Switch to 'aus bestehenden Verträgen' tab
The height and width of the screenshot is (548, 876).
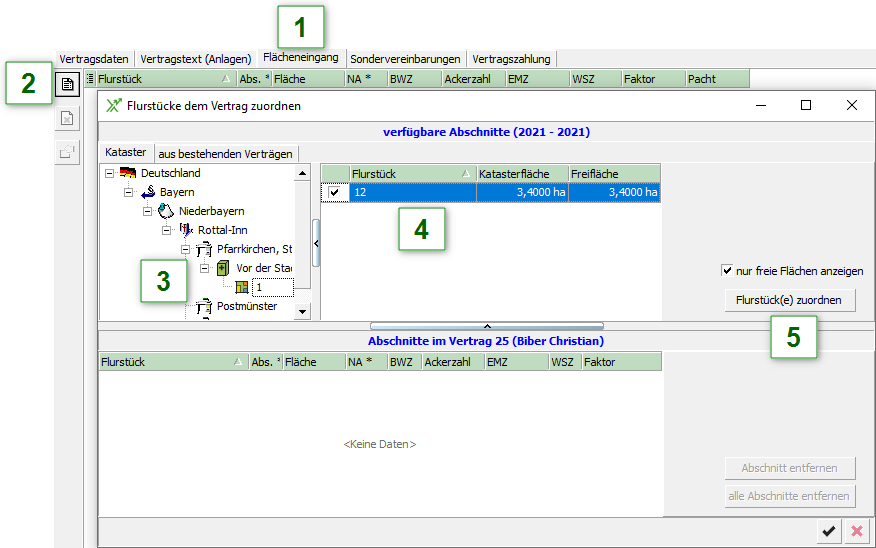pos(226,154)
